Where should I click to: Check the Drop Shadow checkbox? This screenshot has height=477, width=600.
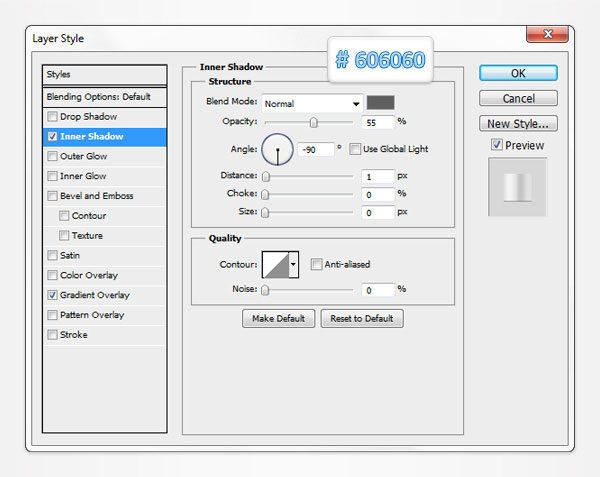click(52, 116)
